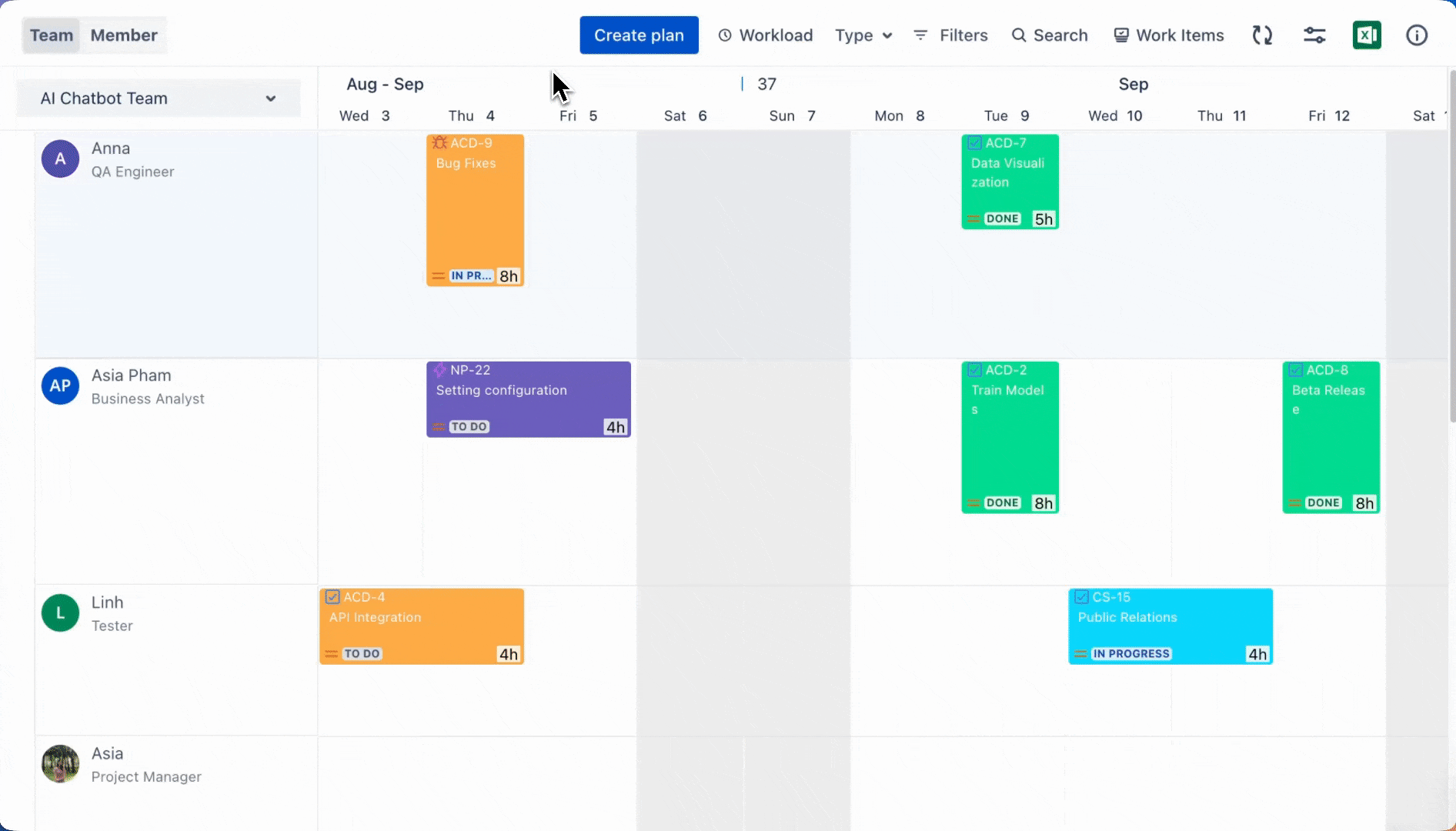Open the AI Chatbot Team dropdown
This screenshot has height=831, width=1456.
click(x=159, y=98)
